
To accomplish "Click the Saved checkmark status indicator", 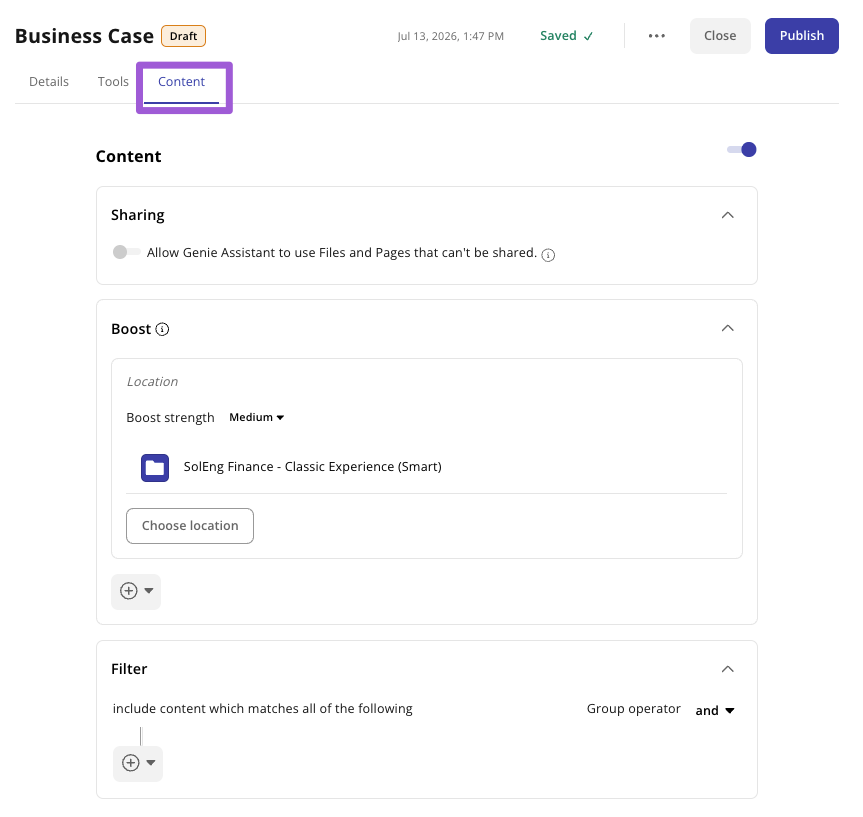I will point(566,36).
